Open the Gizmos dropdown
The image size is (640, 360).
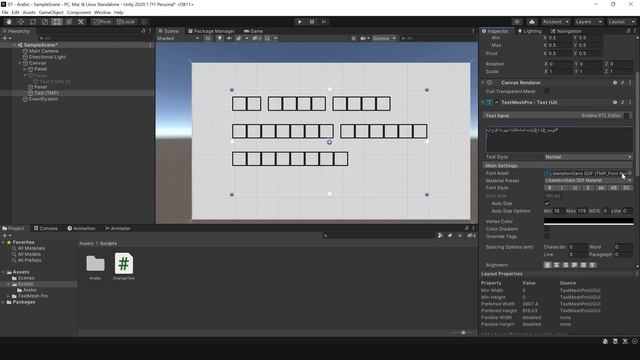384,38
